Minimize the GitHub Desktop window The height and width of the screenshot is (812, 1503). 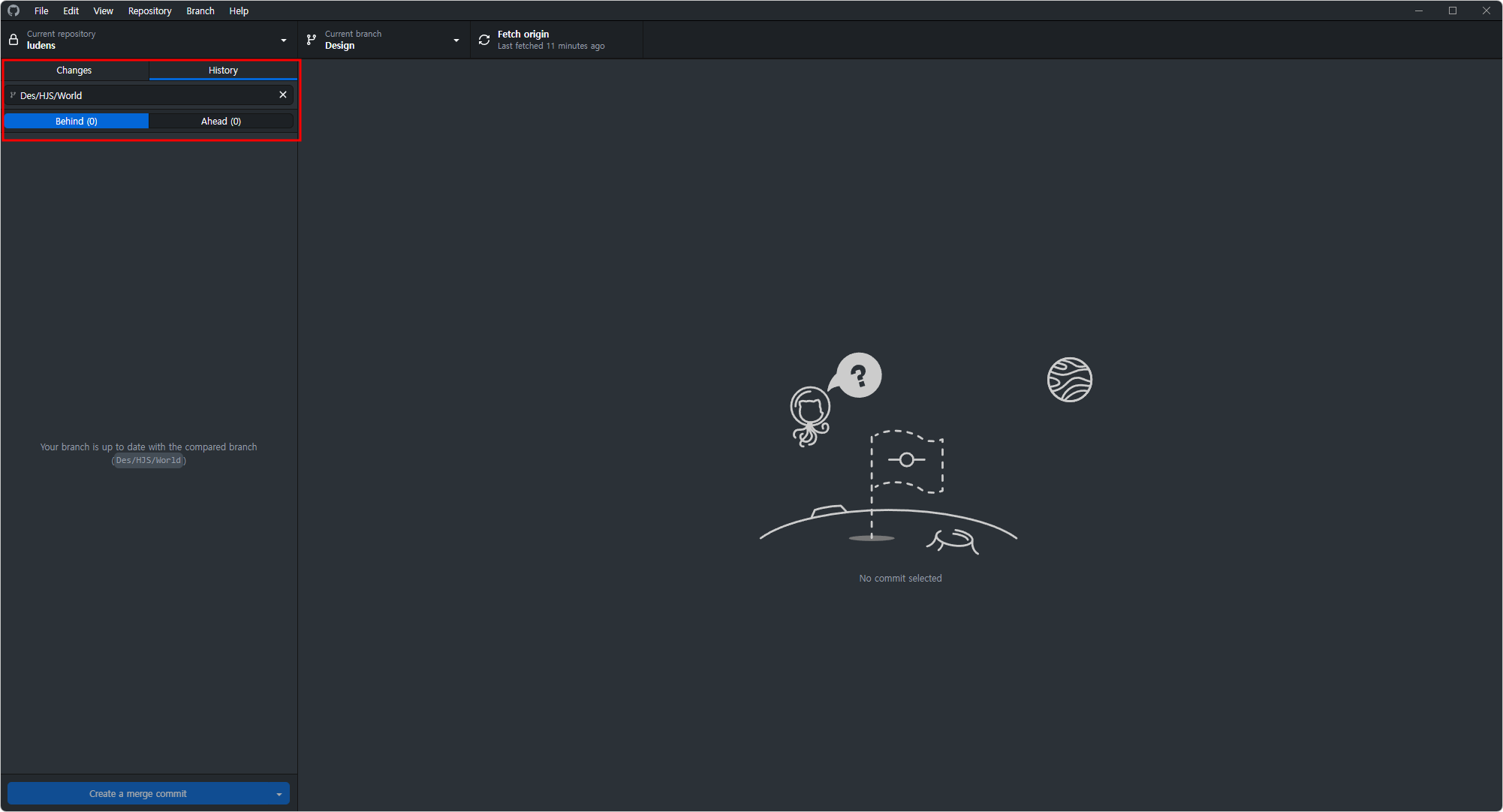1419,11
